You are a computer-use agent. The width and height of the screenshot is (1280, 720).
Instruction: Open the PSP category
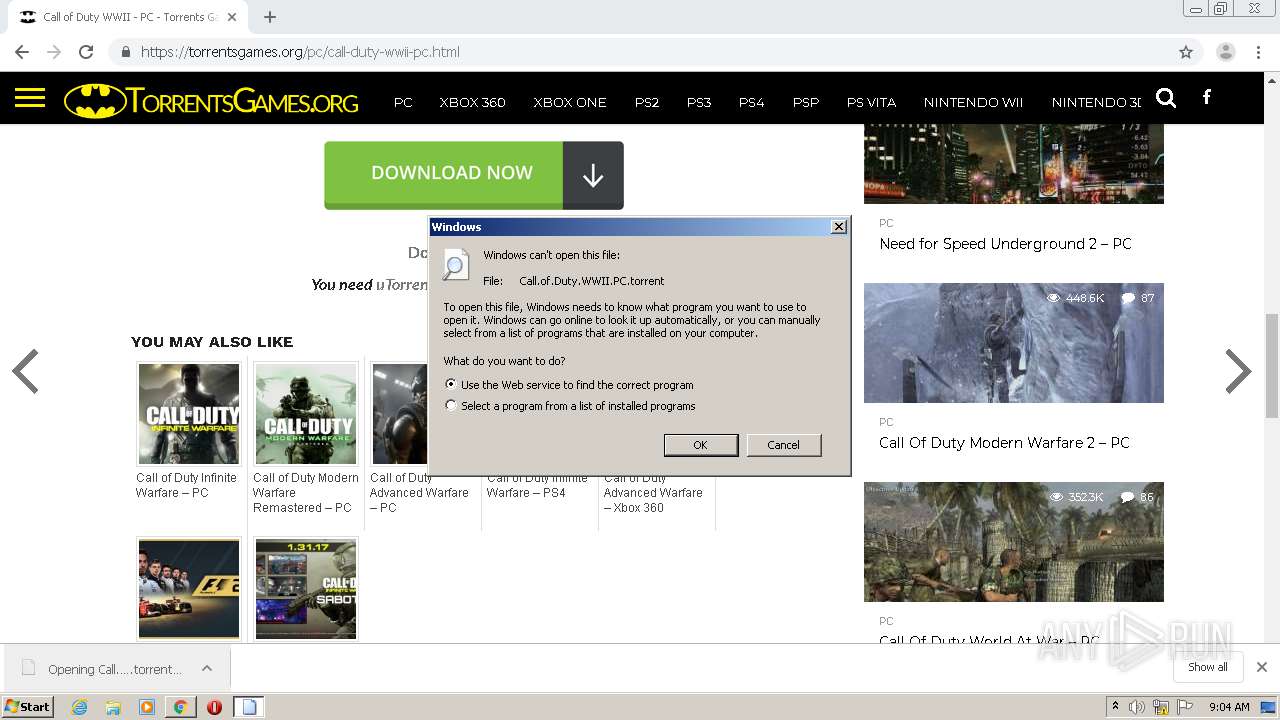[x=806, y=102]
